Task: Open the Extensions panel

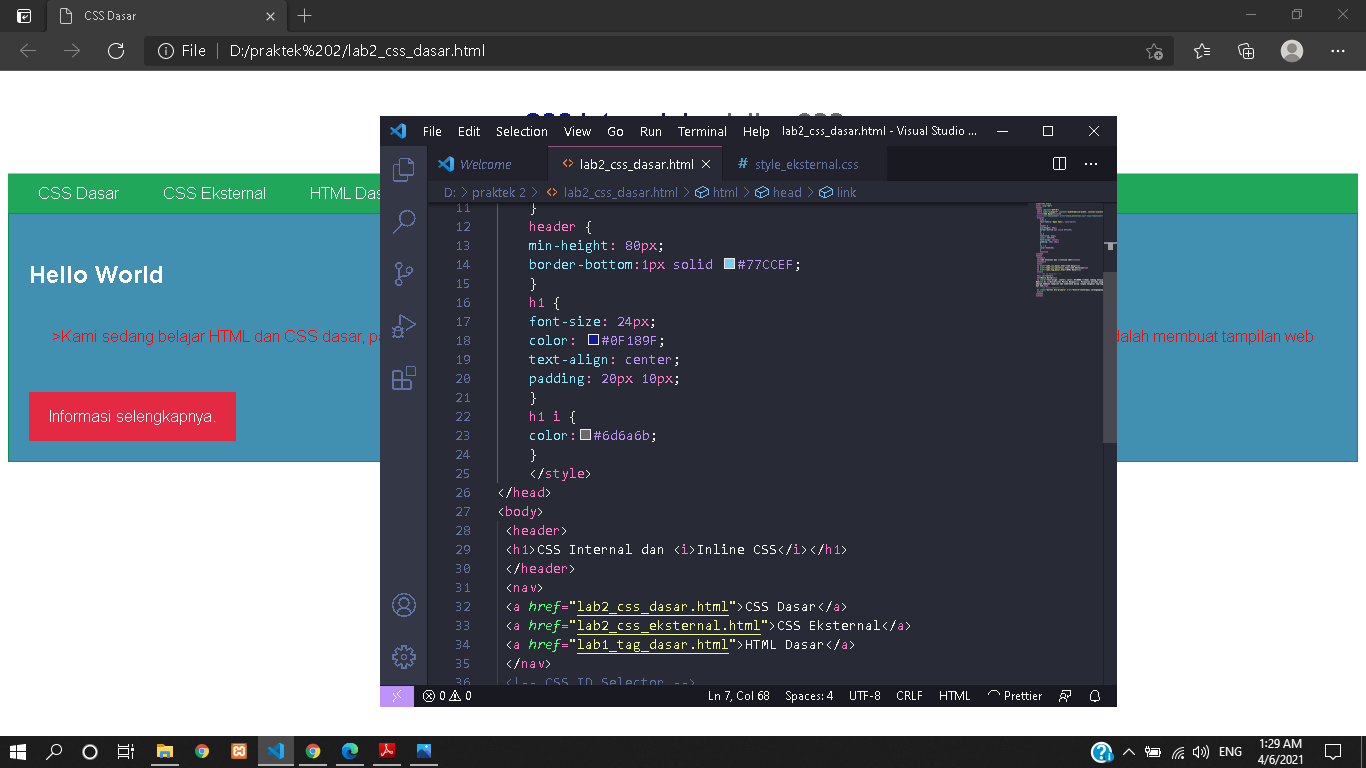Action: 403,379
